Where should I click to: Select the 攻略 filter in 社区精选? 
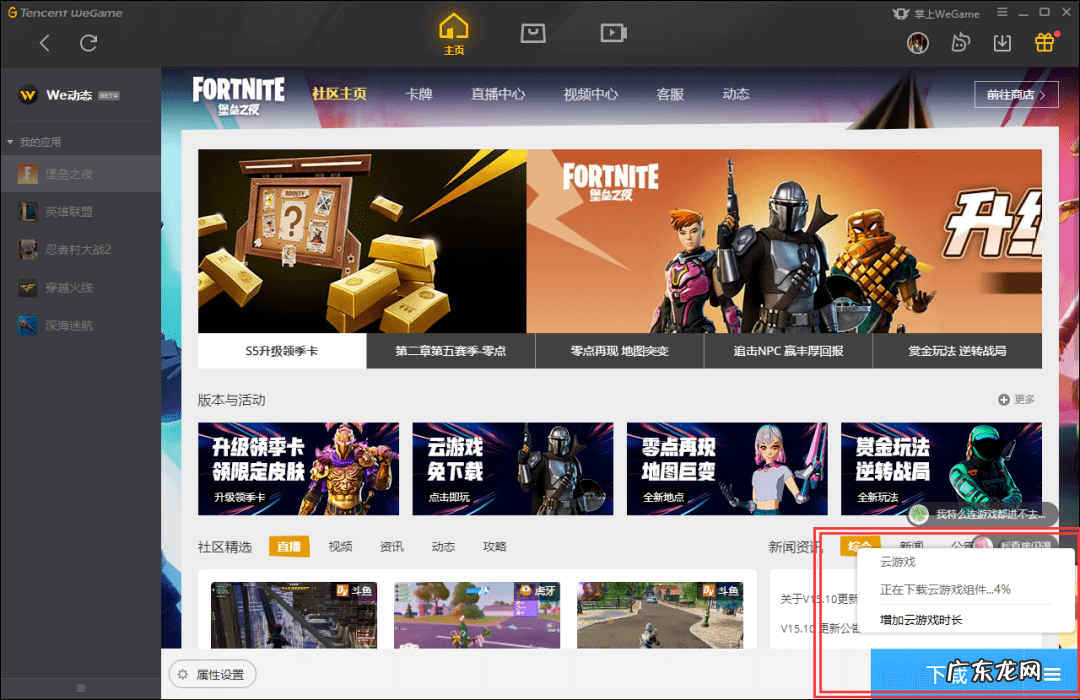(x=495, y=546)
